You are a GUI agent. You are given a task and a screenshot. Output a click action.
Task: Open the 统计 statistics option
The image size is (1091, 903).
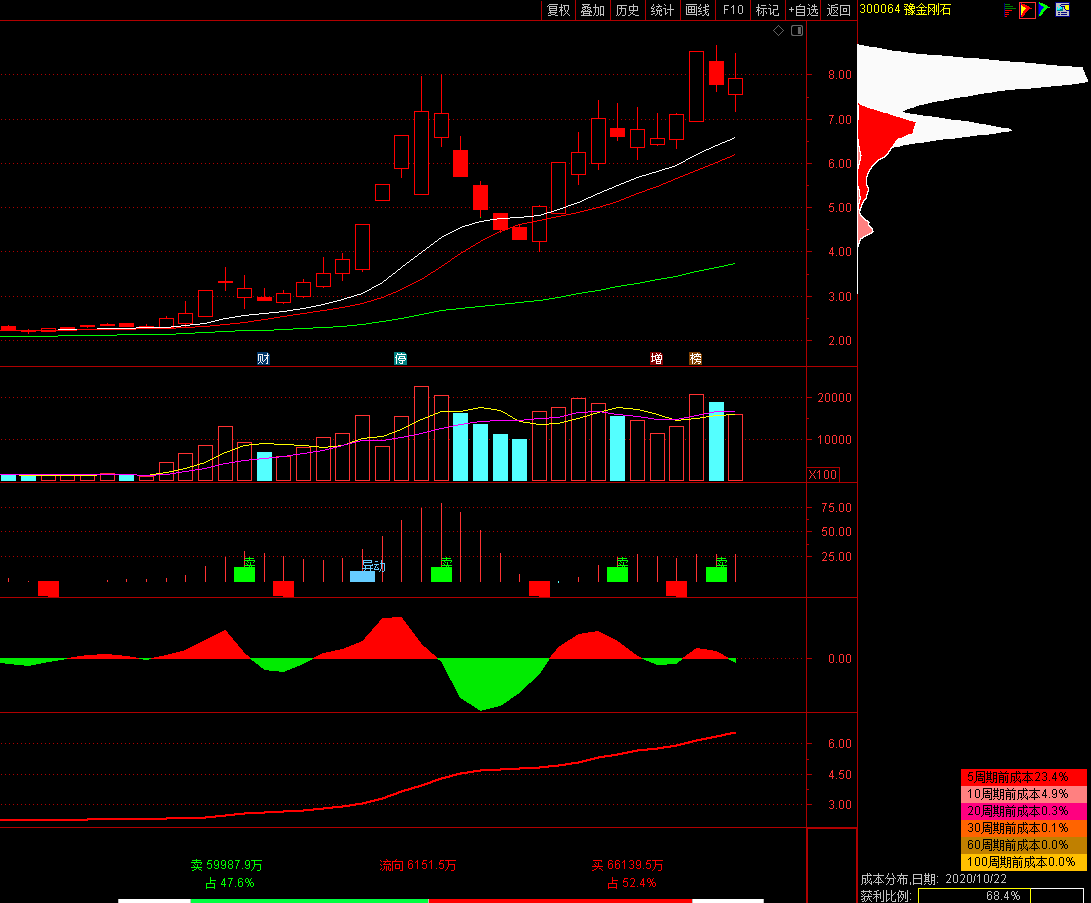tap(662, 10)
